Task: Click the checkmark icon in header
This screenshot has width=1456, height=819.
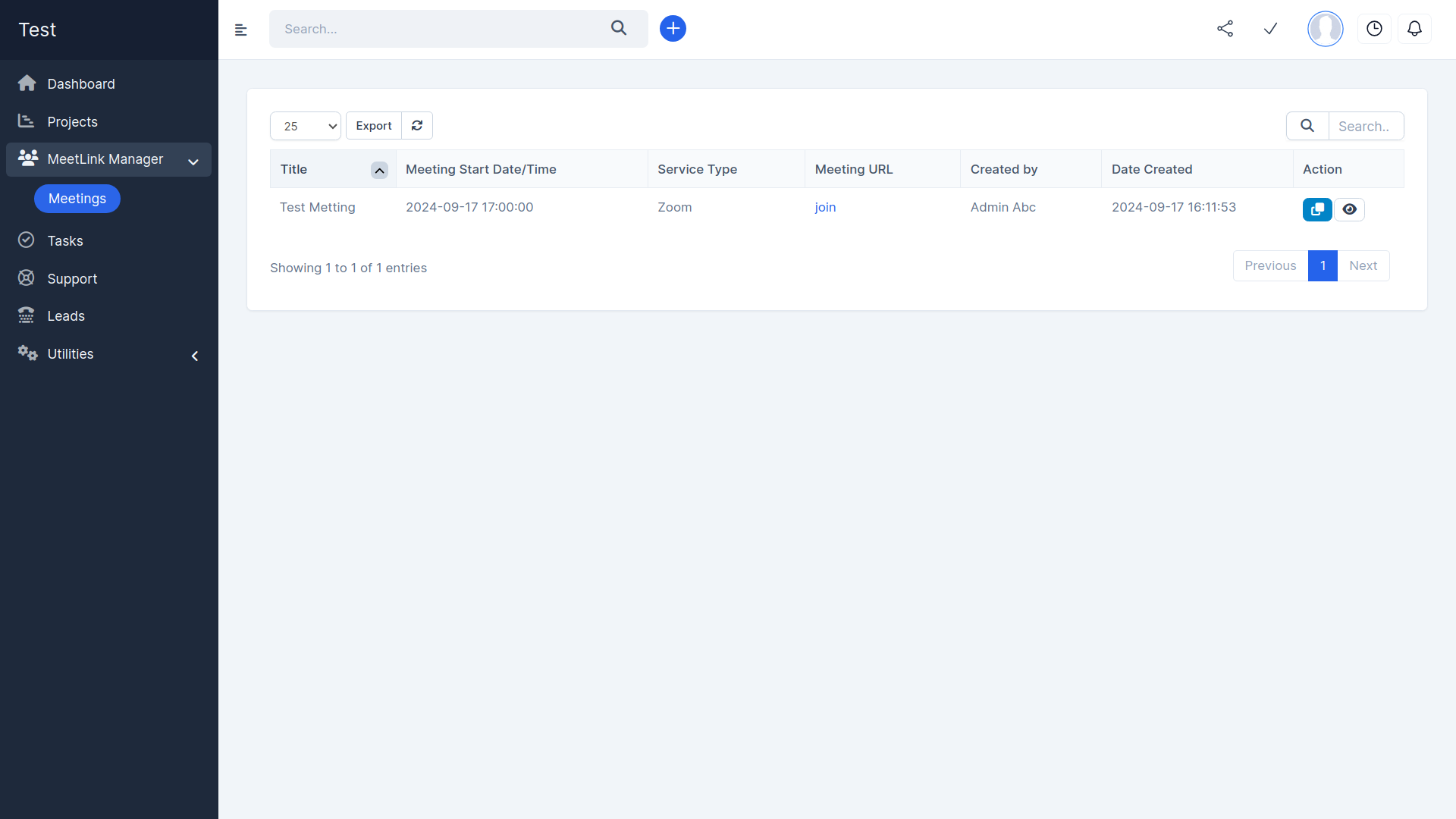Action: [x=1270, y=29]
